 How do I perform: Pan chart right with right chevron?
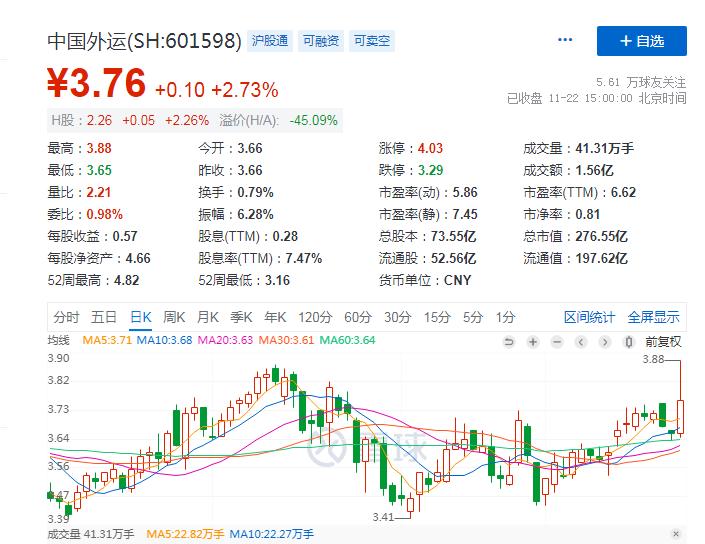pos(605,342)
